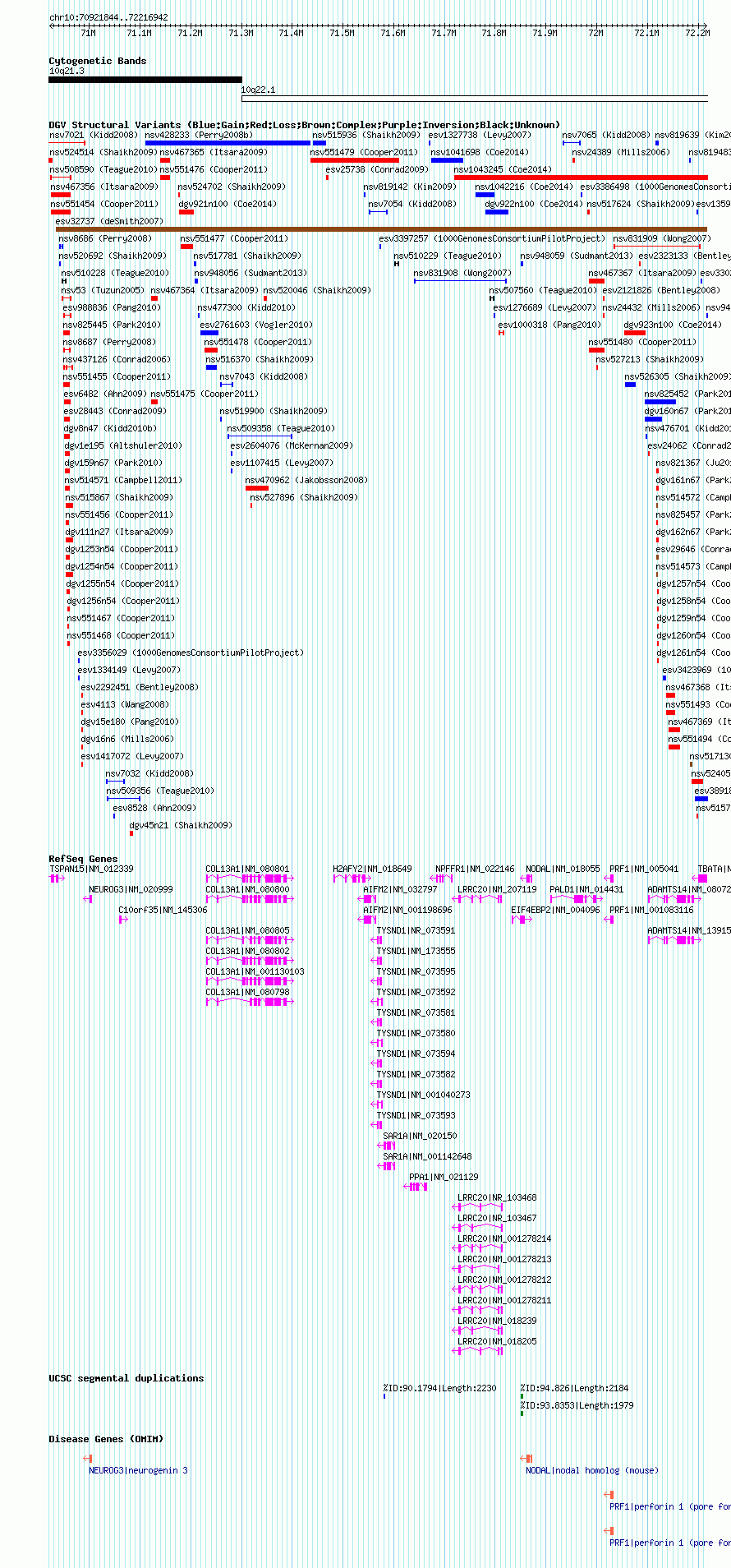731x1568 pixels.
Task: Click variant label esv3397257 1000GenomesConsortiumPilotProject
Action: [492, 238]
